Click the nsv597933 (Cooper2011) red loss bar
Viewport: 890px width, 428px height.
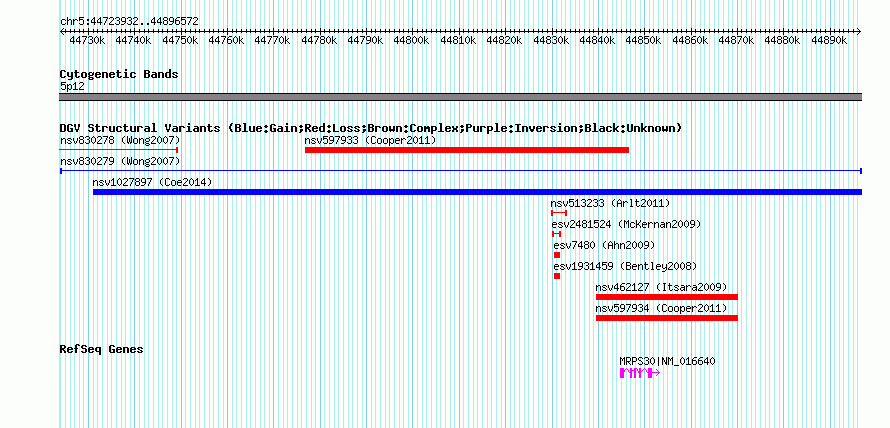pyautogui.click(x=467, y=150)
